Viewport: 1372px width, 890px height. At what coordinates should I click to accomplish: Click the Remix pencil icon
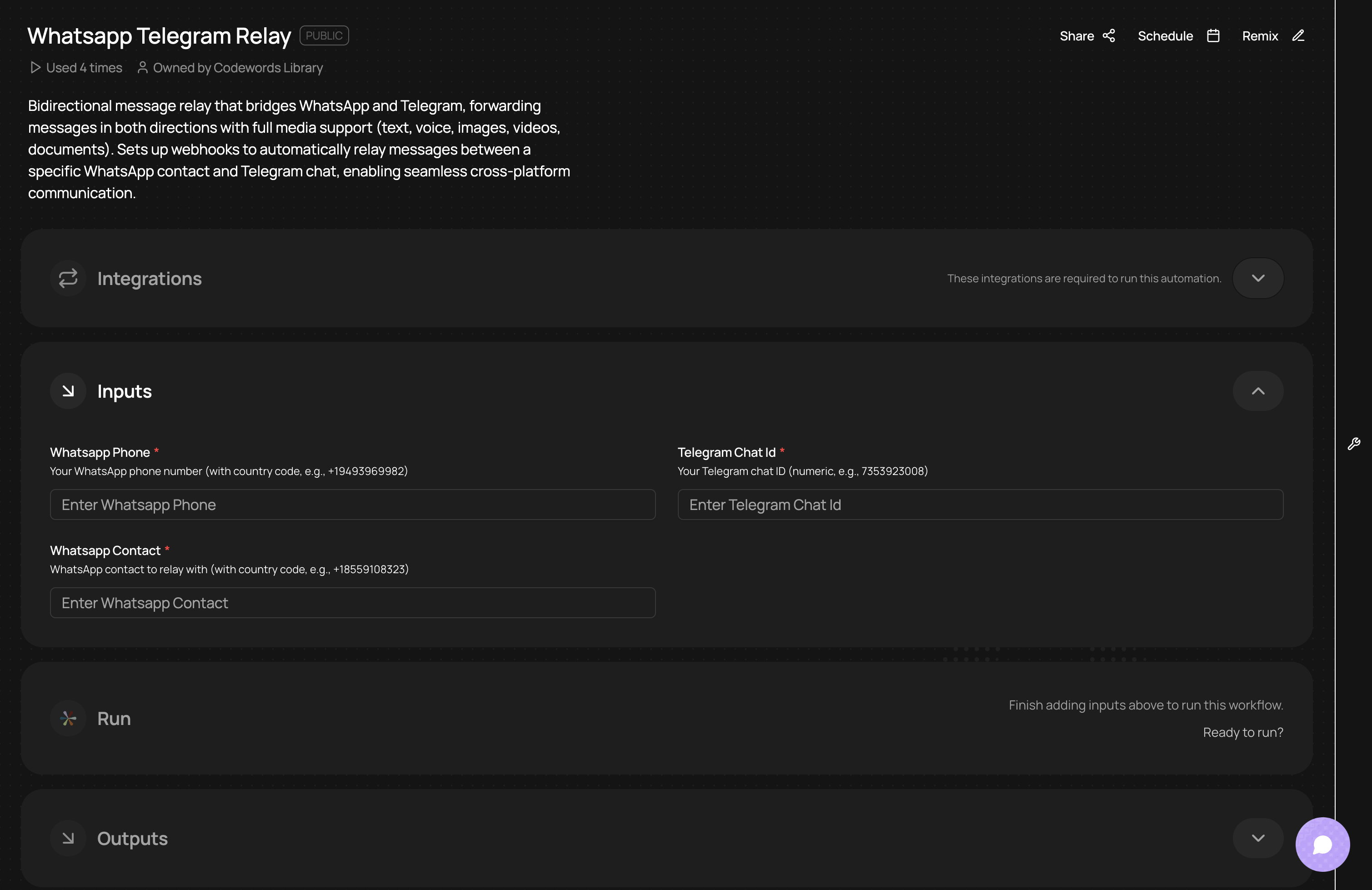[1297, 36]
